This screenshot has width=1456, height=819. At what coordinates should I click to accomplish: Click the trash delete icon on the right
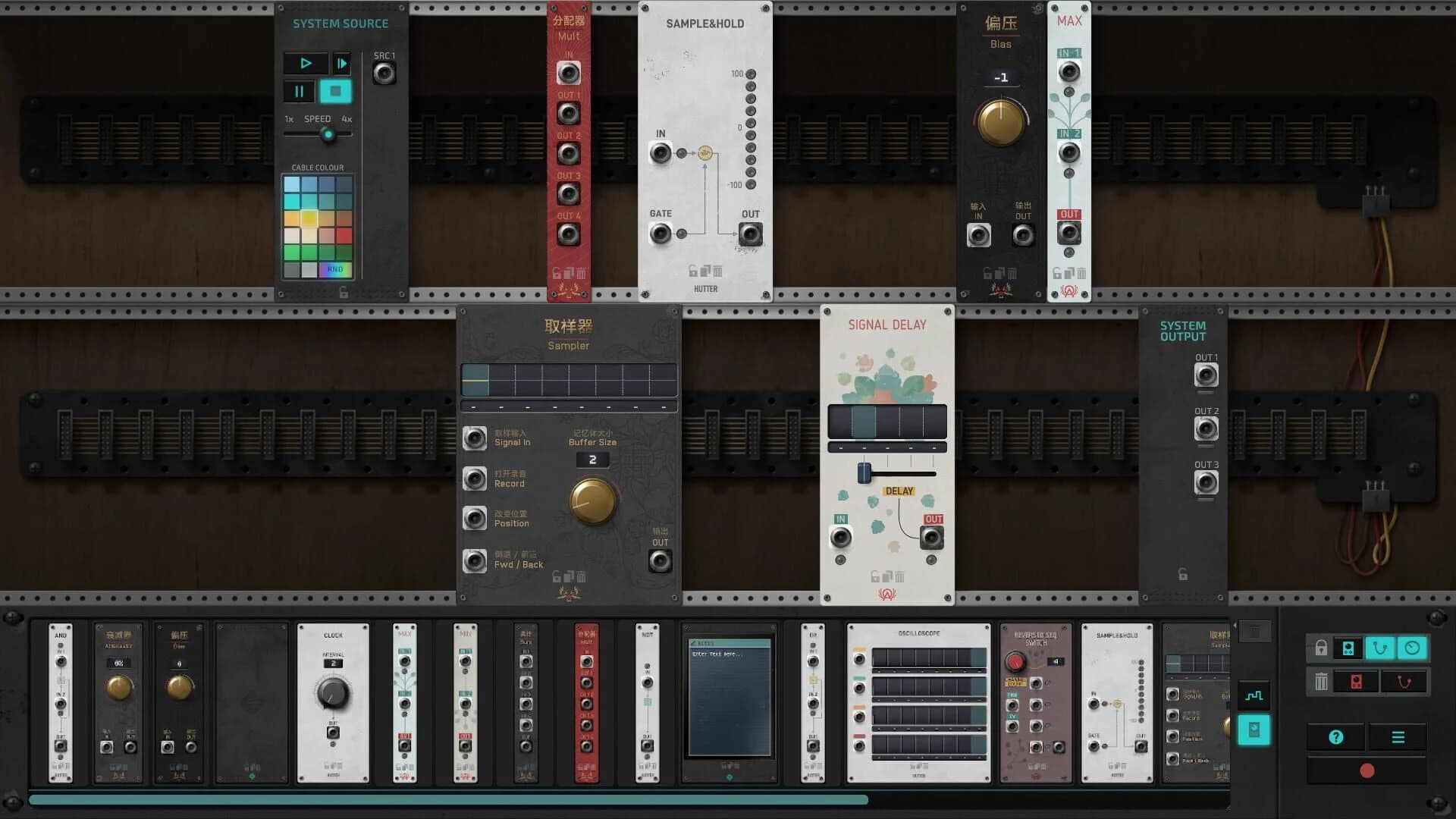point(1322,682)
